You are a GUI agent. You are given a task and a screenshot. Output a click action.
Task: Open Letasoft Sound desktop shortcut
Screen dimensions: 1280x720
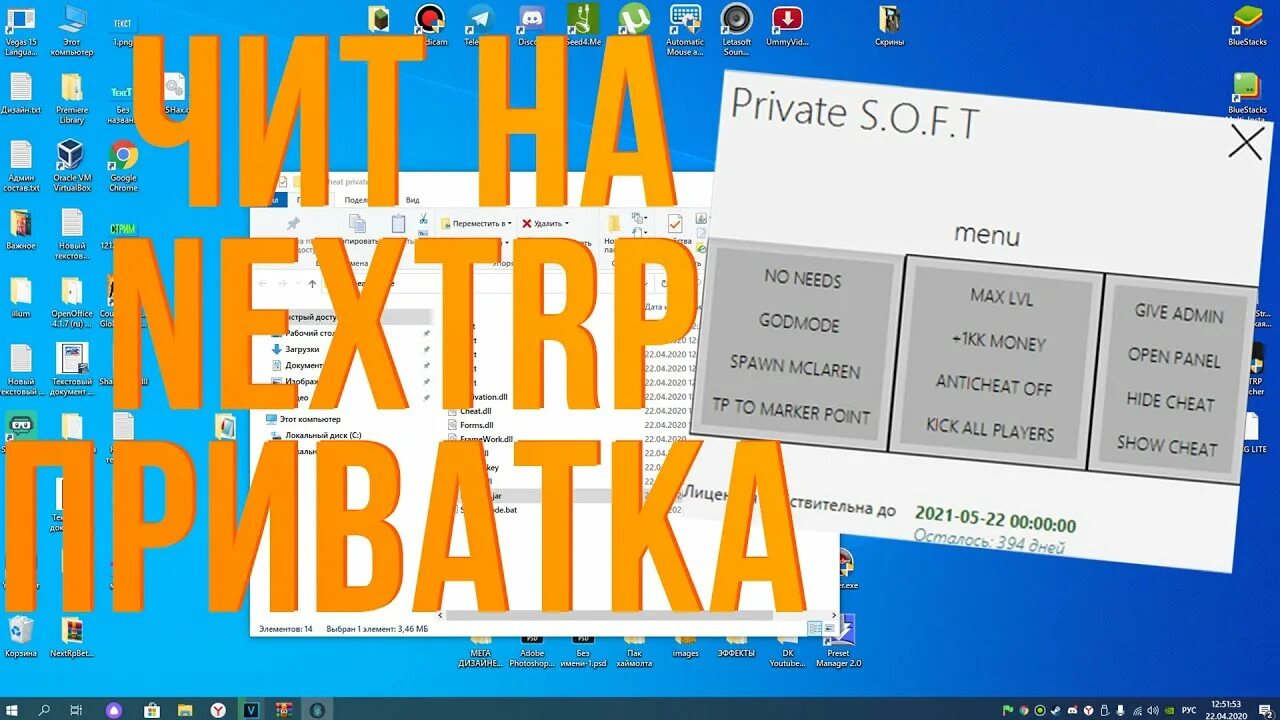tap(737, 30)
